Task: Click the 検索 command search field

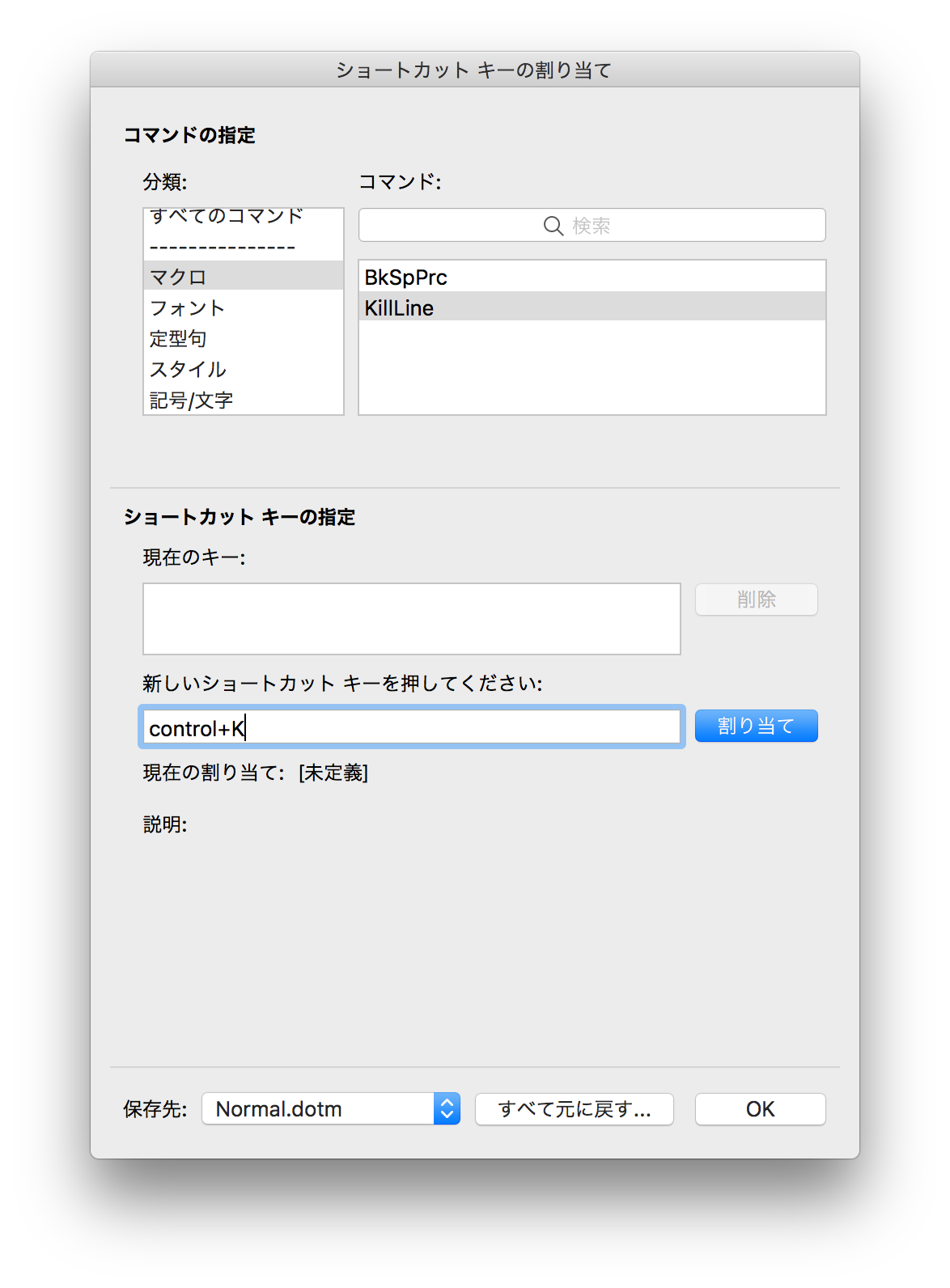Action: click(x=592, y=225)
